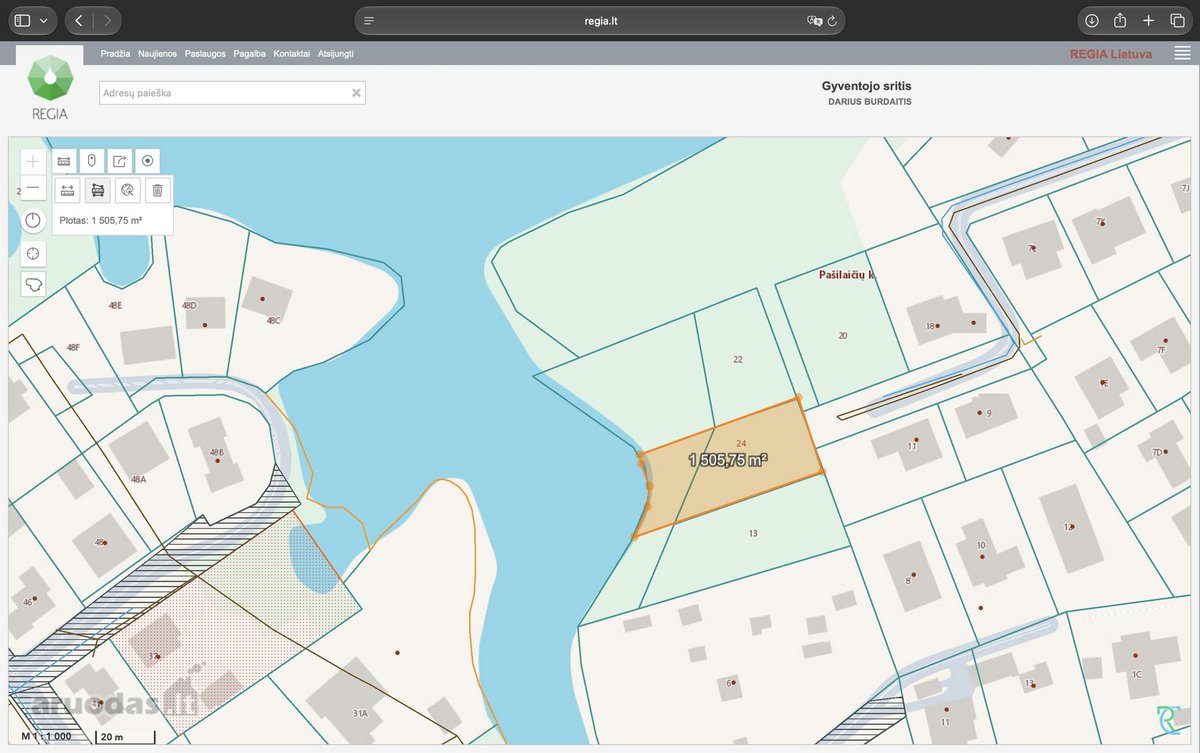Clear the address search with X
This screenshot has width=1200, height=753.
[x=356, y=93]
